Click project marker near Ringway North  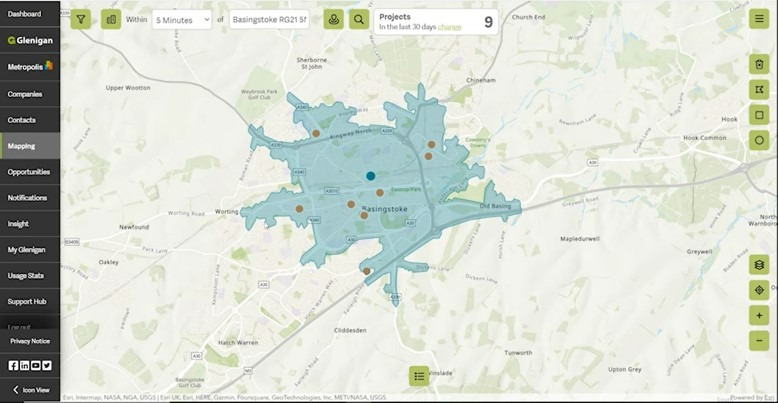click(316, 133)
